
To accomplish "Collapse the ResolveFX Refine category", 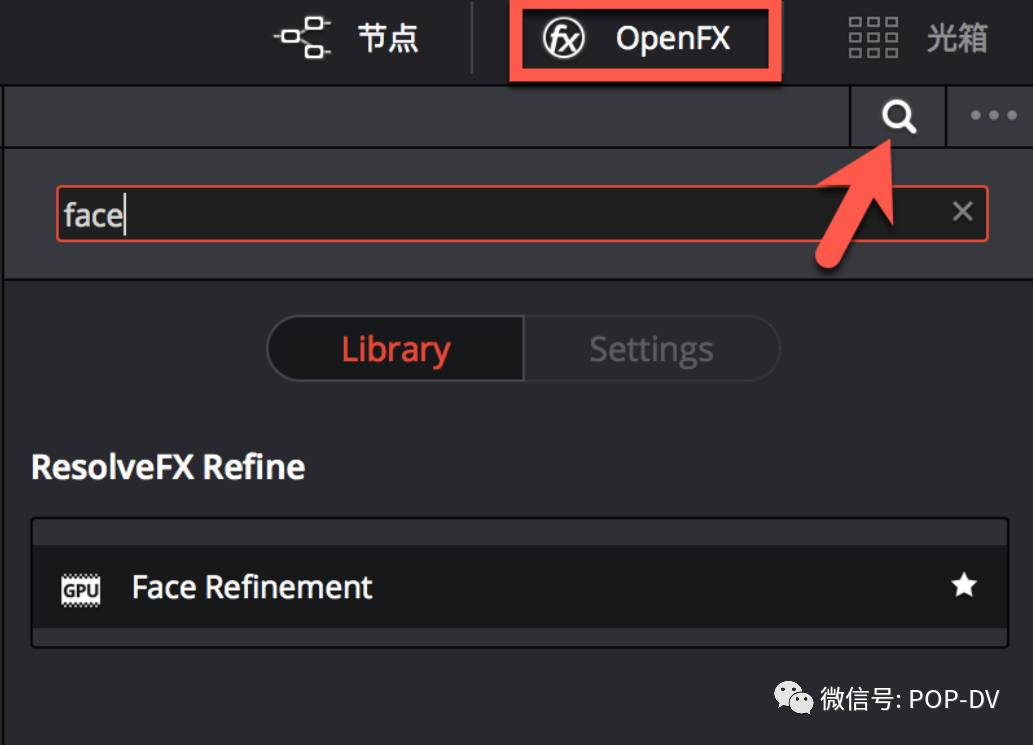I will tap(168, 467).
